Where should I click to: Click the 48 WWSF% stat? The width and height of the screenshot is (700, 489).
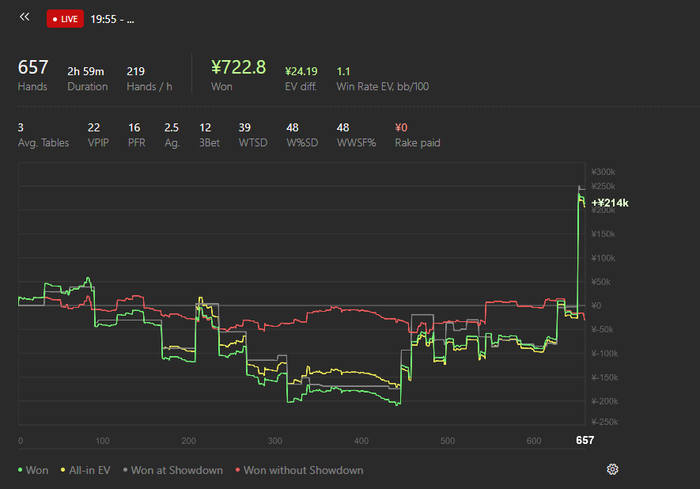coord(356,135)
